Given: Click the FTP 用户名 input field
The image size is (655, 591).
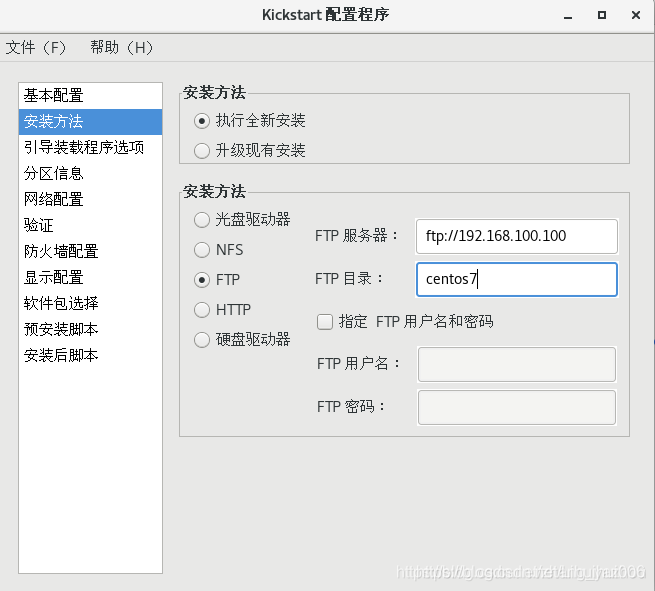Looking at the screenshot, I should coord(517,364).
